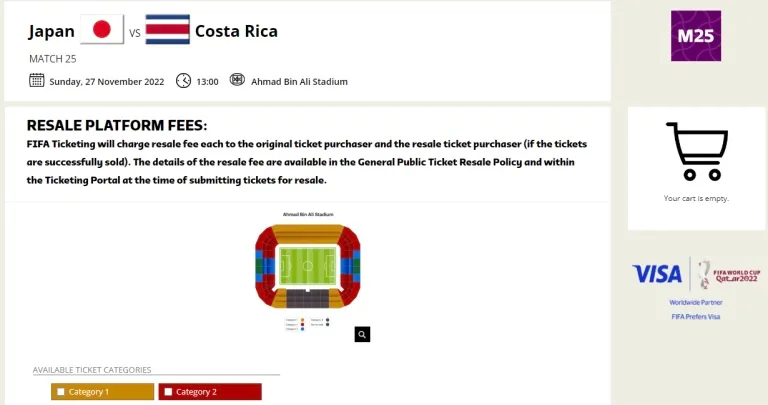Viewport: 768px width, 405px height.
Task: Select the red Category 2 ticket bar
Action: click(210, 392)
